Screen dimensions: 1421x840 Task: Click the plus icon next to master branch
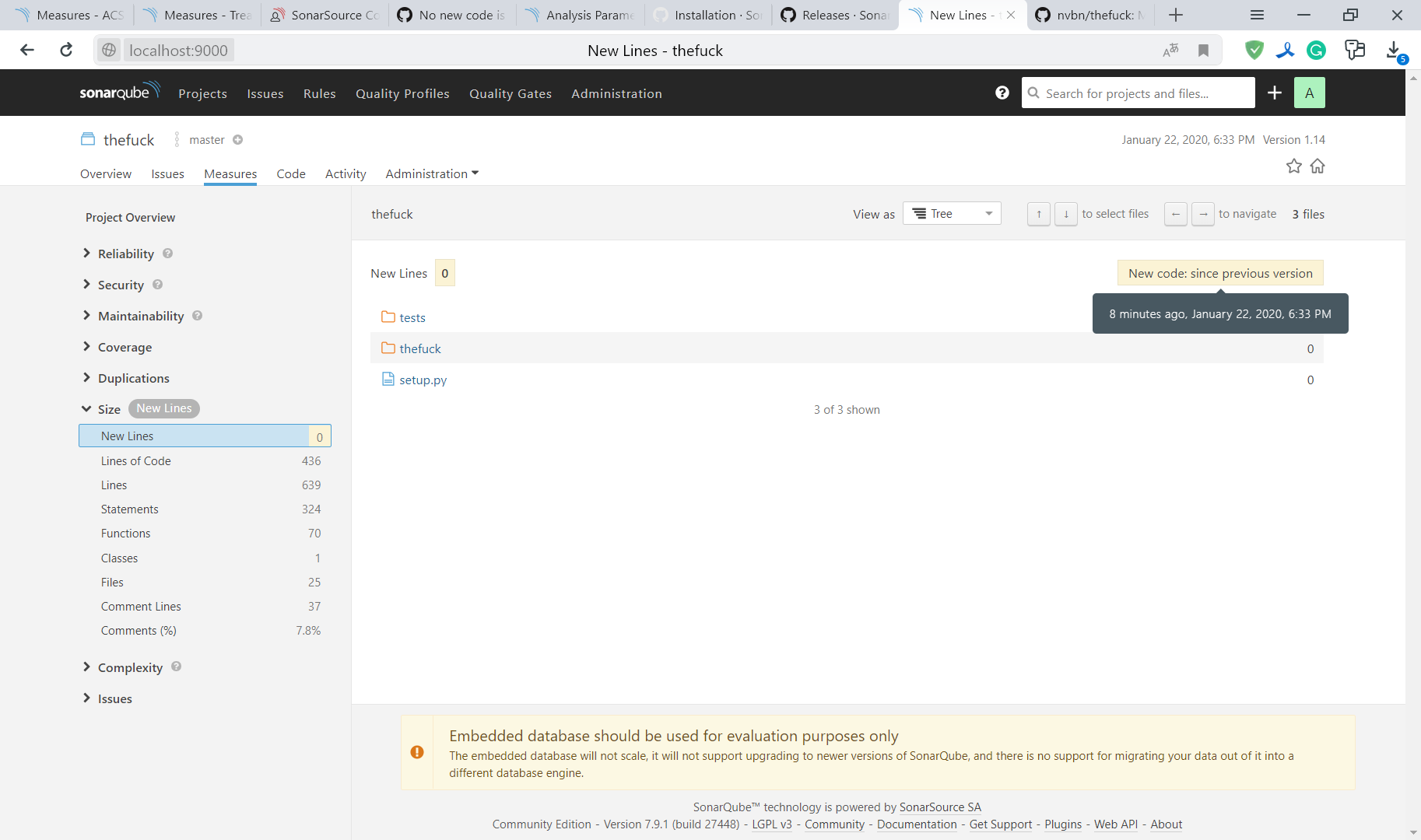pyautogui.click(x=238, y=140)
